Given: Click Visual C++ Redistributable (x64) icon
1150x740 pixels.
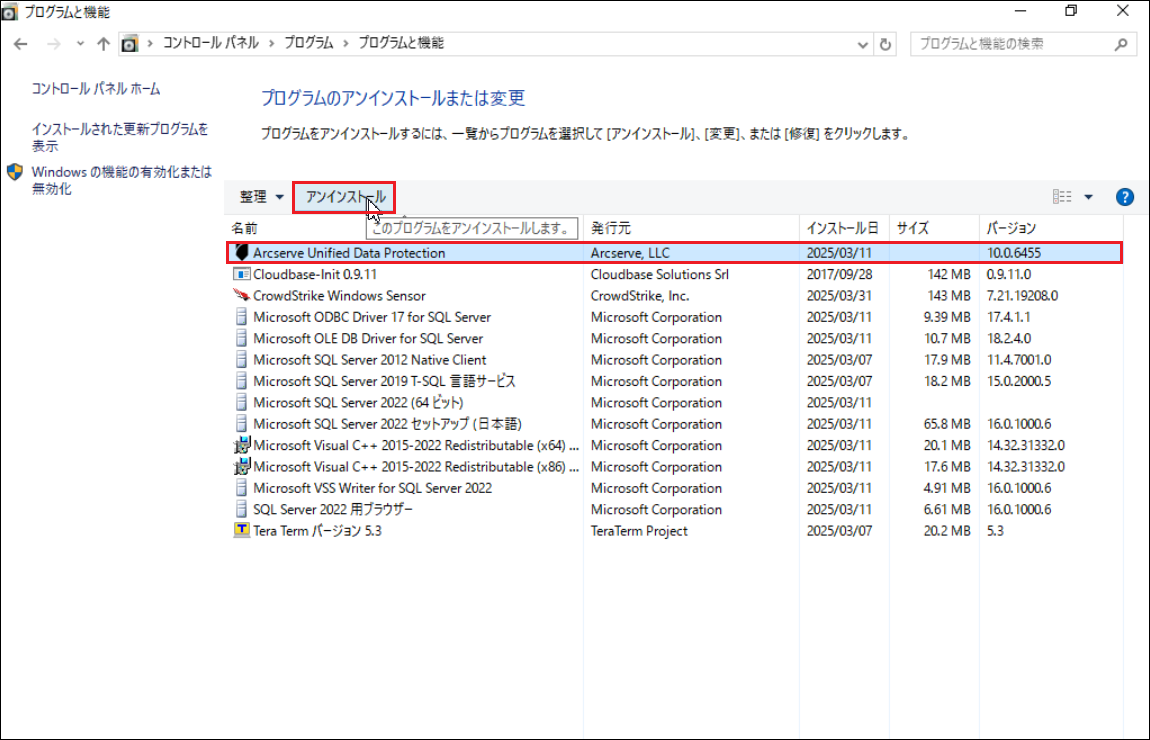Looking at the screenshot, I should coord(241,445).
